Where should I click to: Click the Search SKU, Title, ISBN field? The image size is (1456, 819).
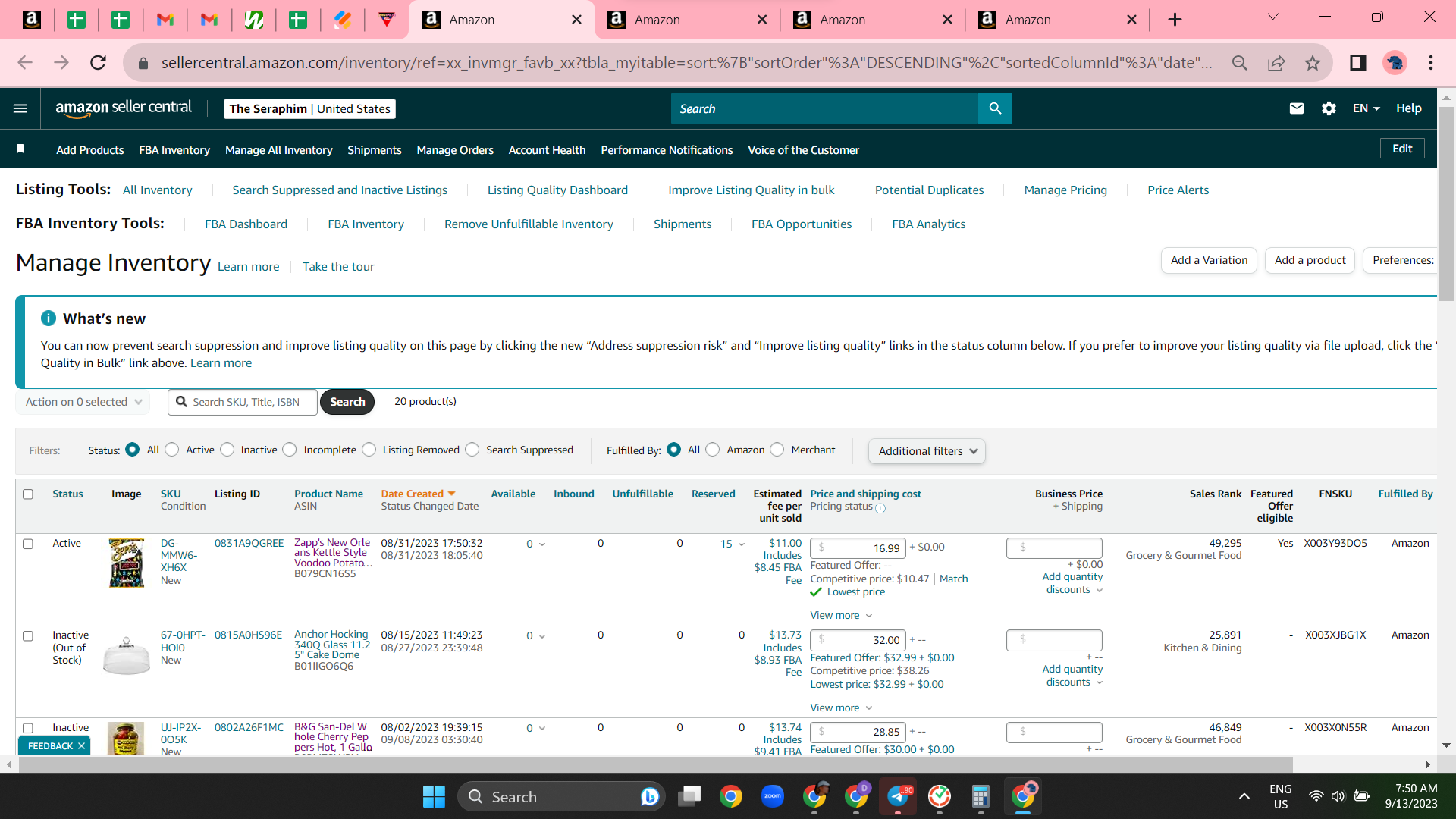(243, 402)
